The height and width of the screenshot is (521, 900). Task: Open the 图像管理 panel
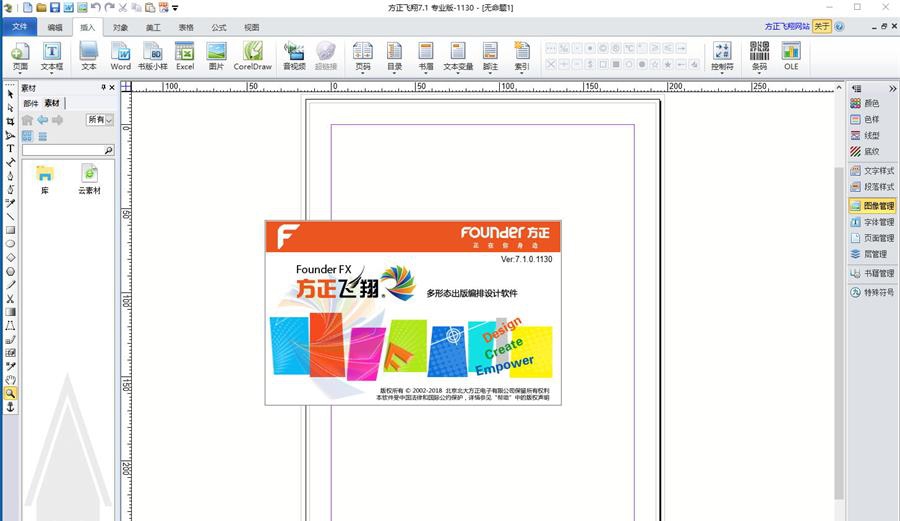point(872,205)
